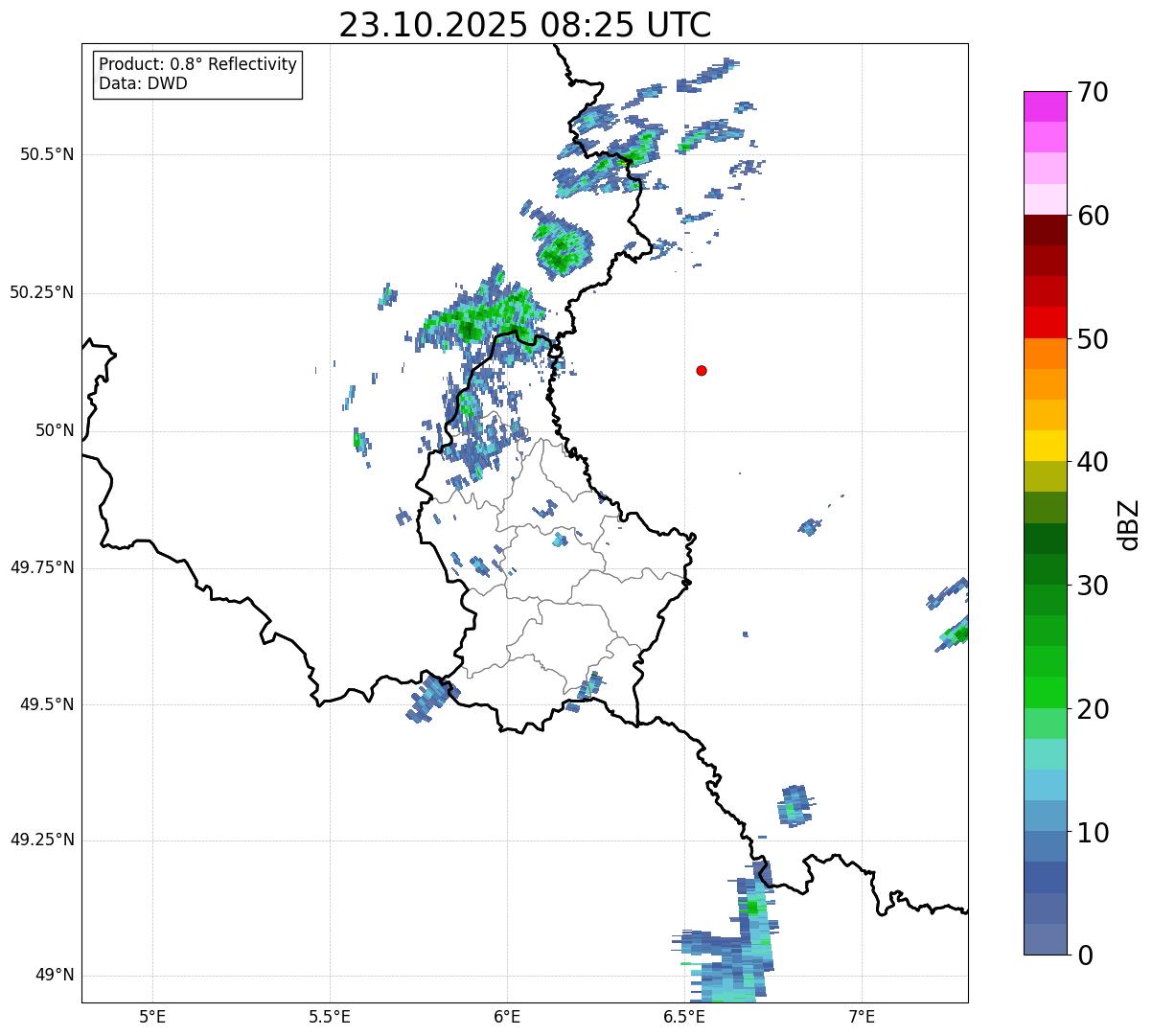
Task: Click the 50°N latitude label
Action: 56,430
